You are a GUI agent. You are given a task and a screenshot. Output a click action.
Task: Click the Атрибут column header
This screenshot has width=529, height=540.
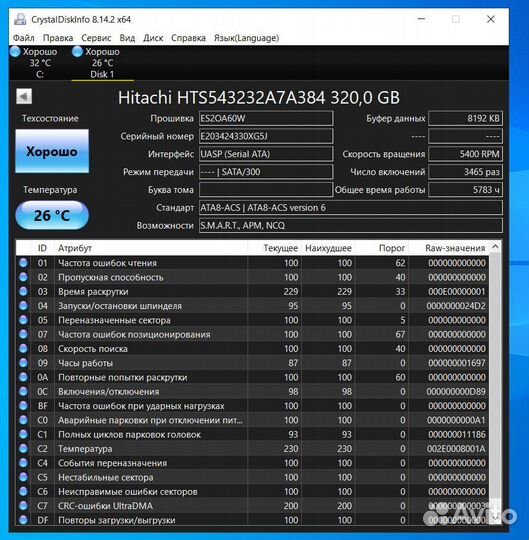click(151, 248)
